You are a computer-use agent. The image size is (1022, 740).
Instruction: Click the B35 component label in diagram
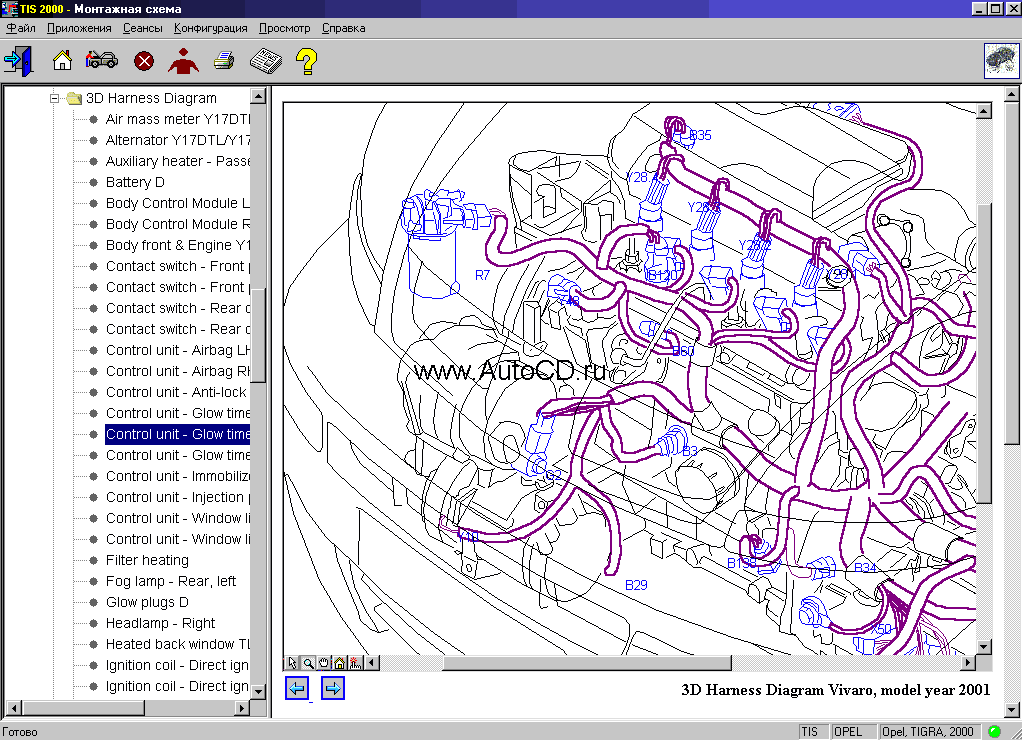(700, 135)
